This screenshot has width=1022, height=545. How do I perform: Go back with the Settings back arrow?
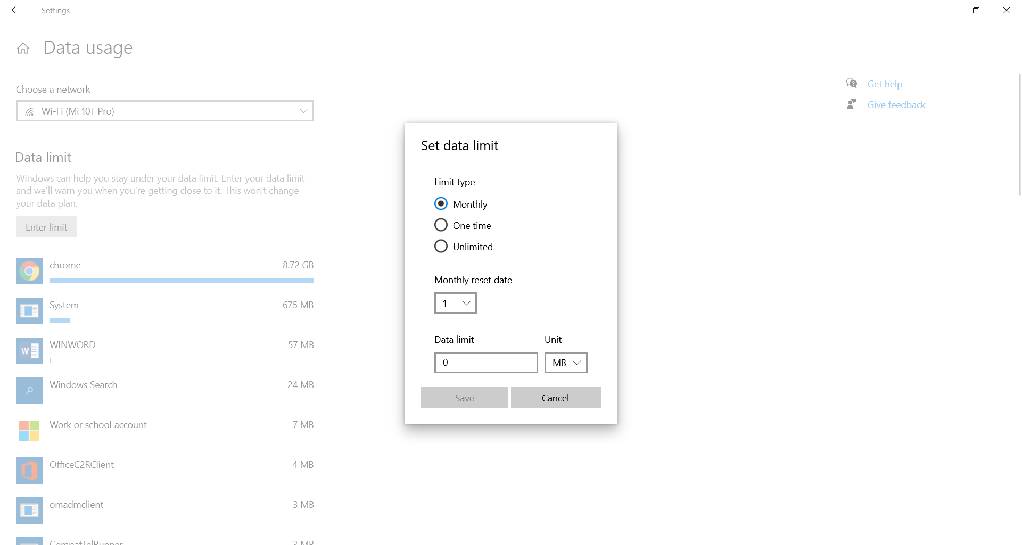(x=14, y=10)
